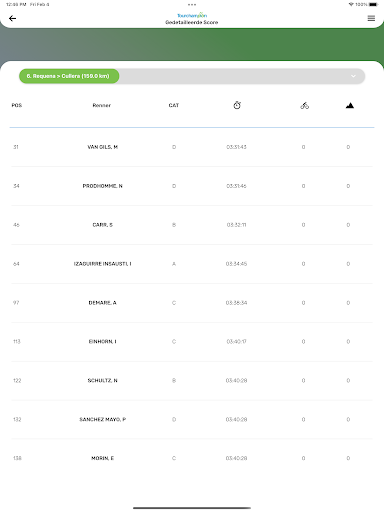
Task: Open rider VAN GILS, M
Action: click(x=103, y=147)
